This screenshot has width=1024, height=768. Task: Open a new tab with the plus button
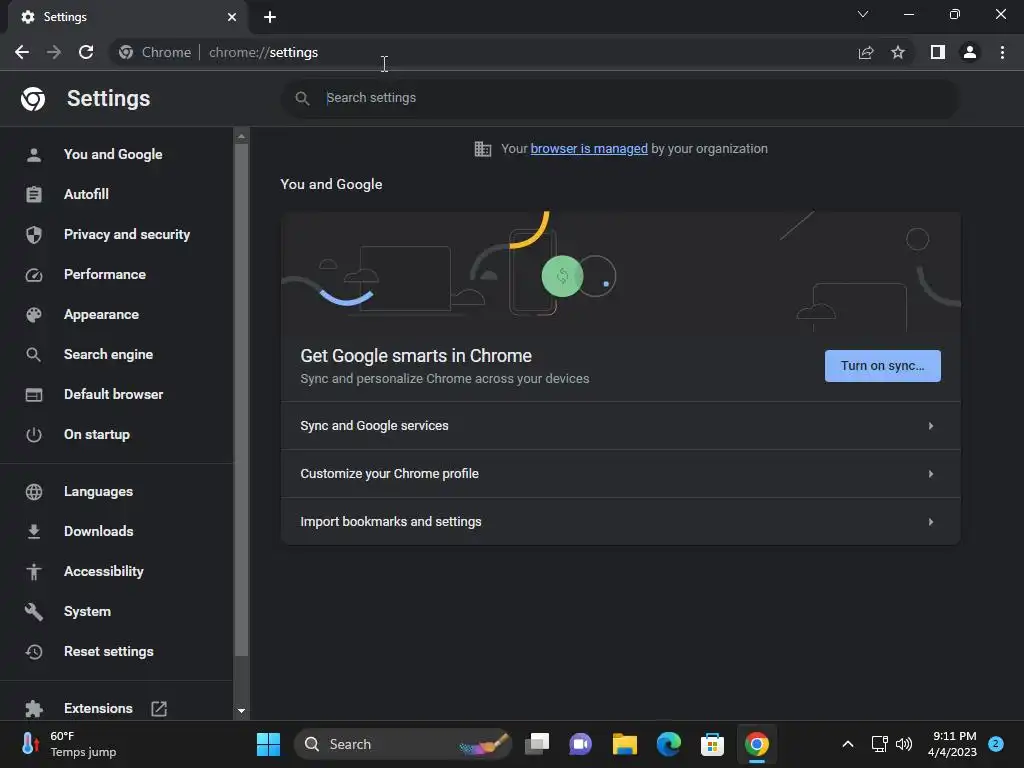pyautogui.click(x=270, y=17)
